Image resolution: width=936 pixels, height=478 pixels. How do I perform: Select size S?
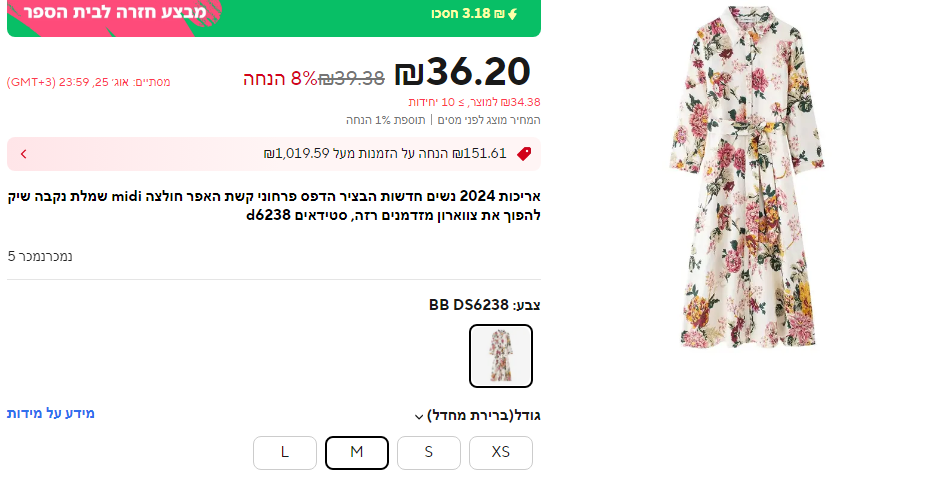pos(429,452)
